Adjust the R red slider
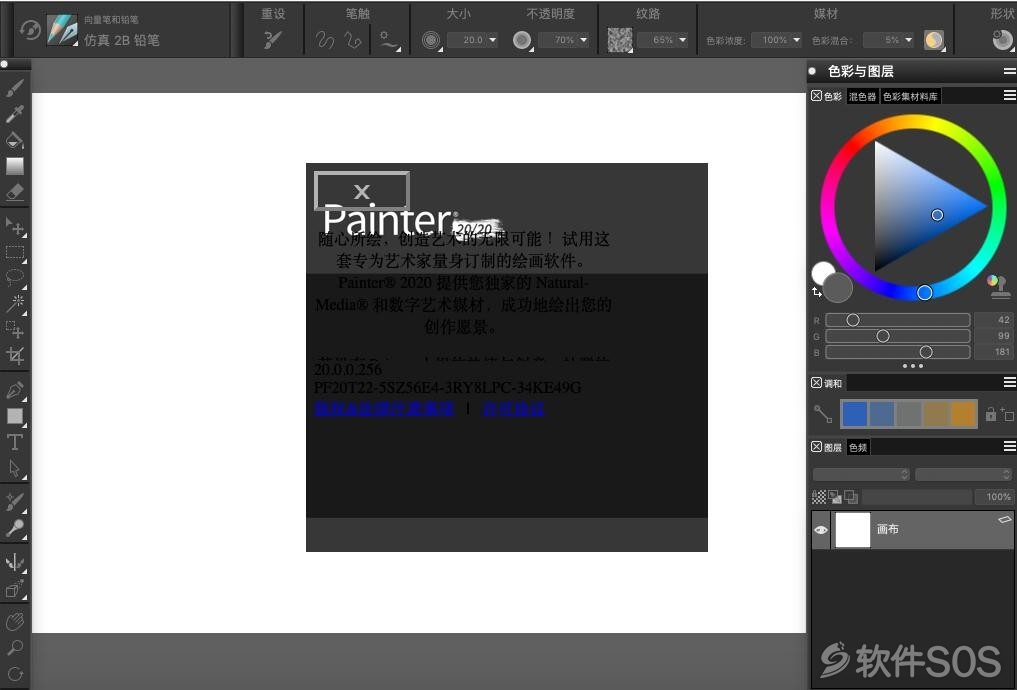Image resolution: width=1017 pixels, height=690 pixels. coord(898,320)
